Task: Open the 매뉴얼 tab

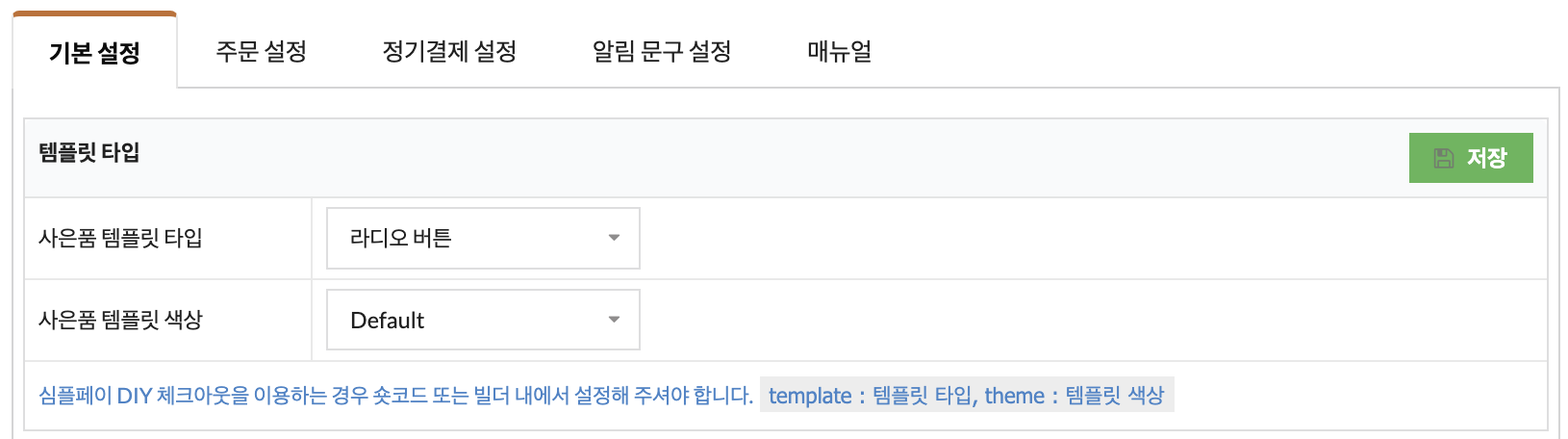Action: 840,51
